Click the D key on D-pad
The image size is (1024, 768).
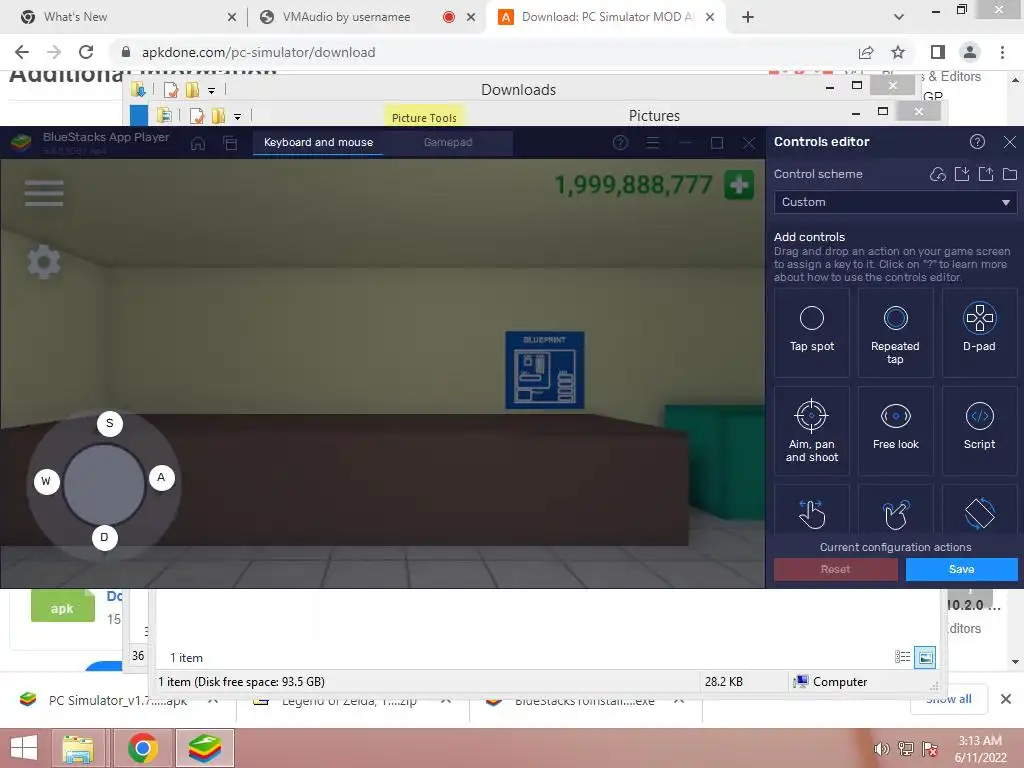(104, 537)
